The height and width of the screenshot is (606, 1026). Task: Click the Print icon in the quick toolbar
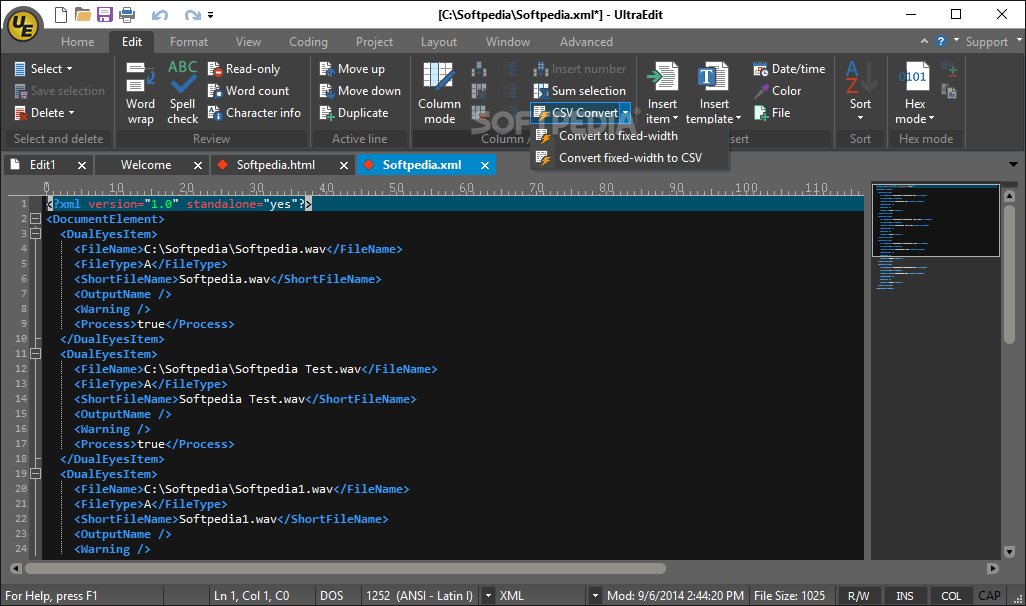pyautogui.click(x=127, y=14)
